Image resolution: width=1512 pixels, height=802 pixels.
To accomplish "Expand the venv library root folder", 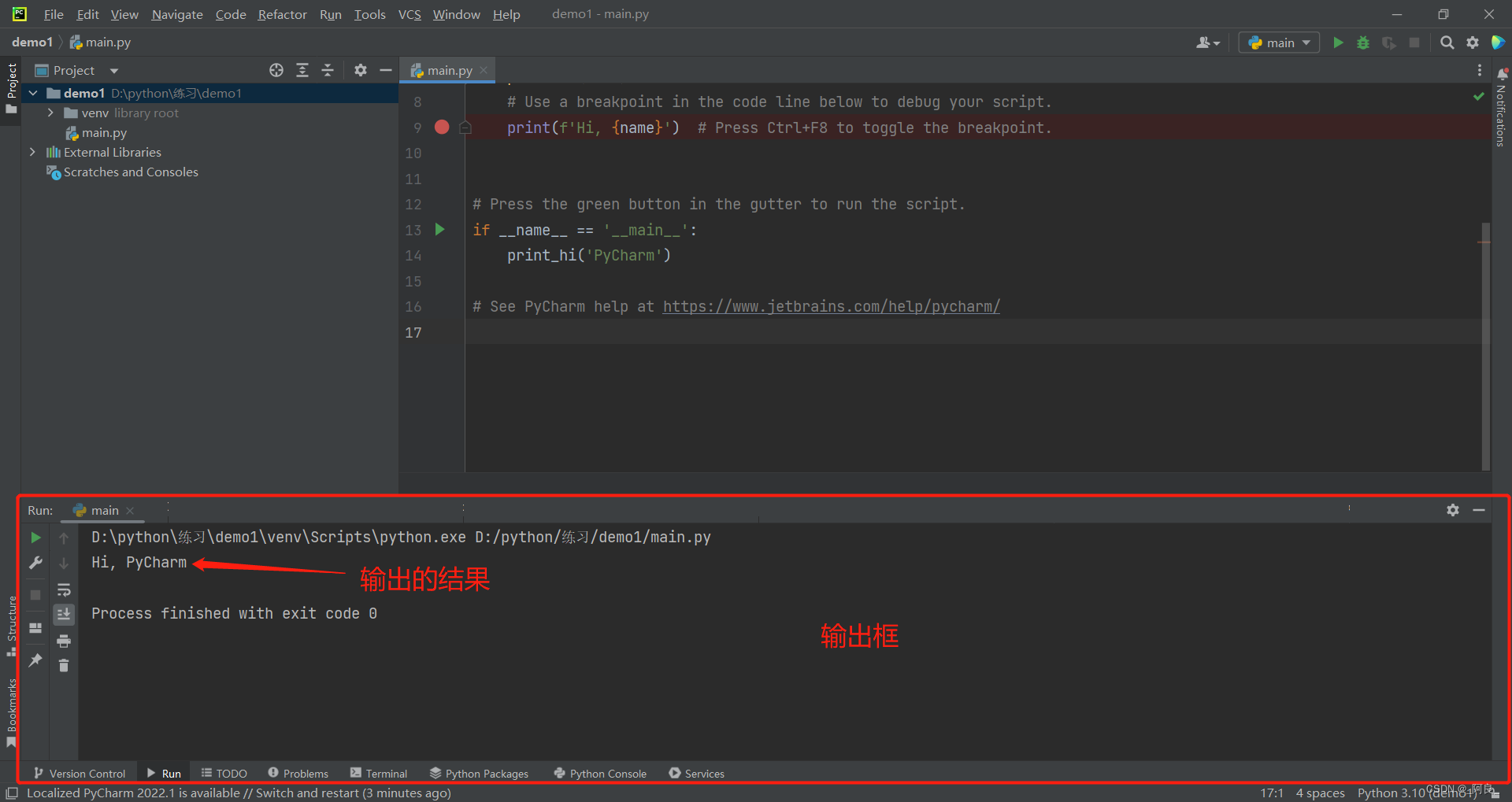I will 50,113.
